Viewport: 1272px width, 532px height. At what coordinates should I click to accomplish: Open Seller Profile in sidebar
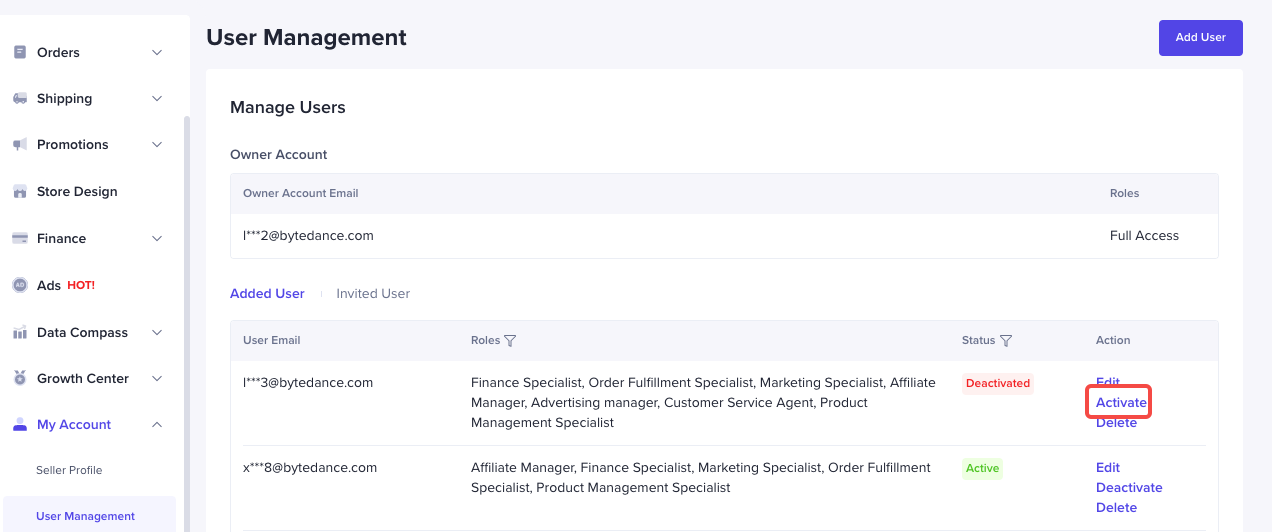click(69, 470)
